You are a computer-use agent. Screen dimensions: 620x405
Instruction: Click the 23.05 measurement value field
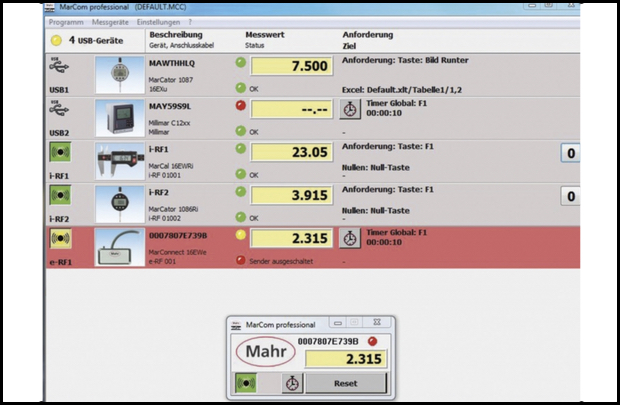(291, 152)
